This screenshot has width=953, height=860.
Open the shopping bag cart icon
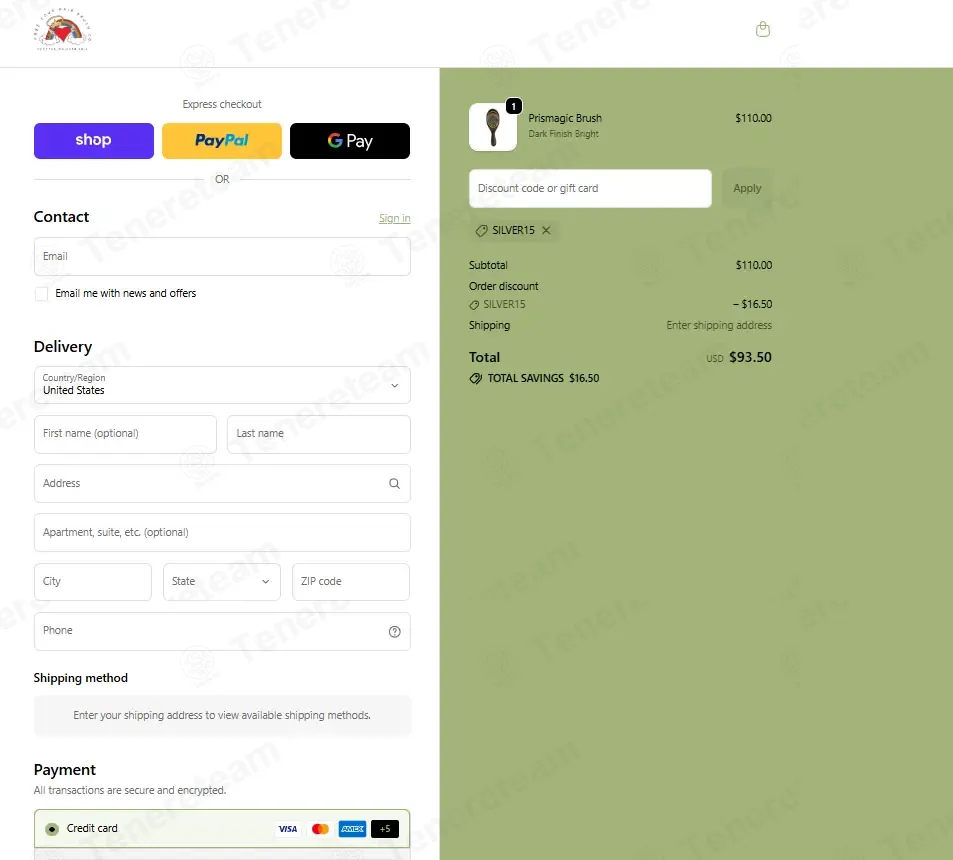pos(763,29)
